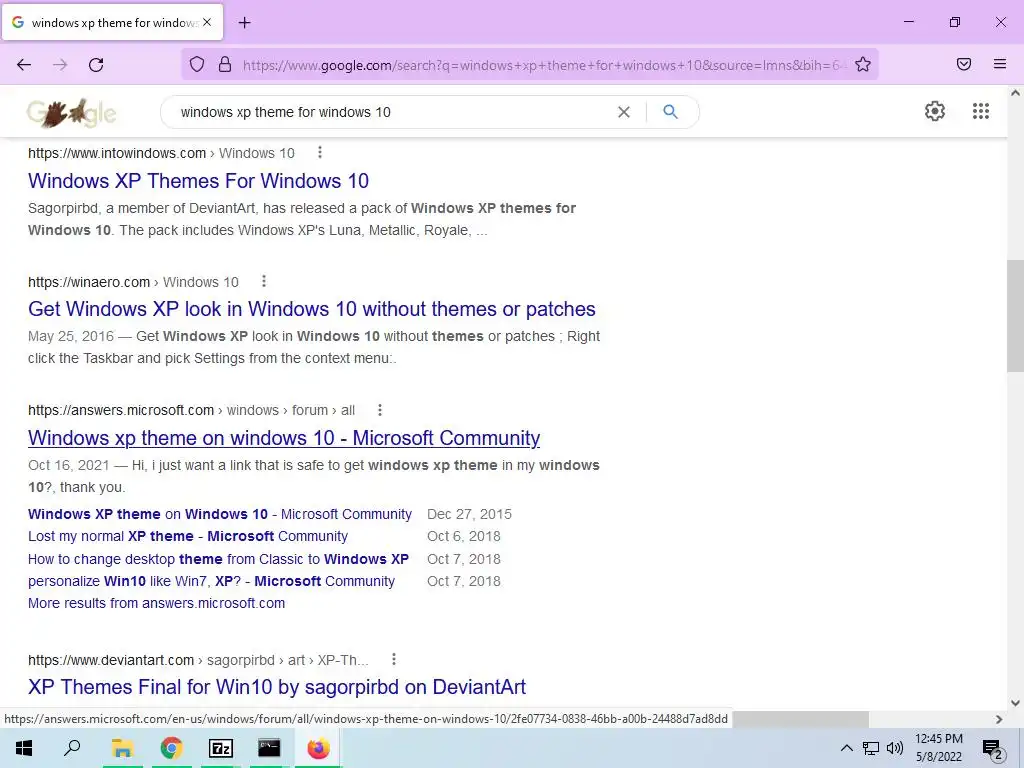This screenshot has height=768, width=1024.
Task: Open 'Windows XP Themes For Windows 10' result
Action: tap(199, 181)
